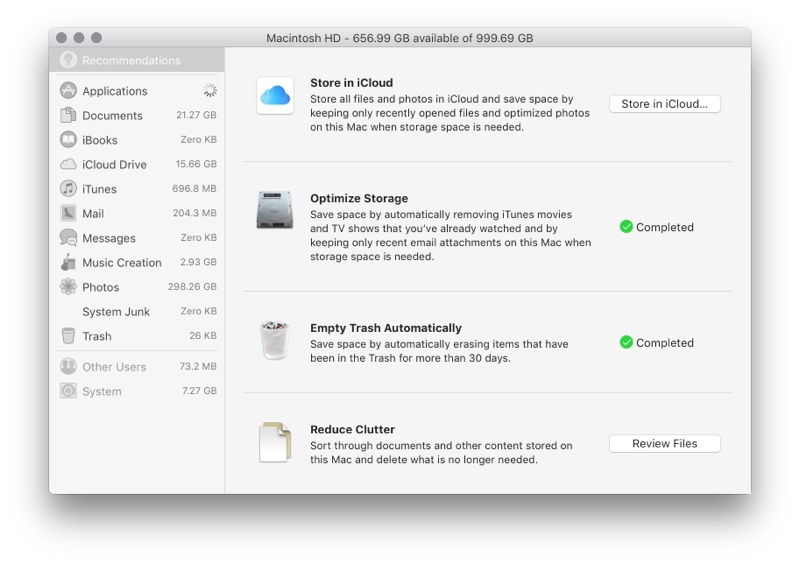The image size is (800, 564).
Task: Click the iBooks sidebar icon
Action: tap(68, 139)
